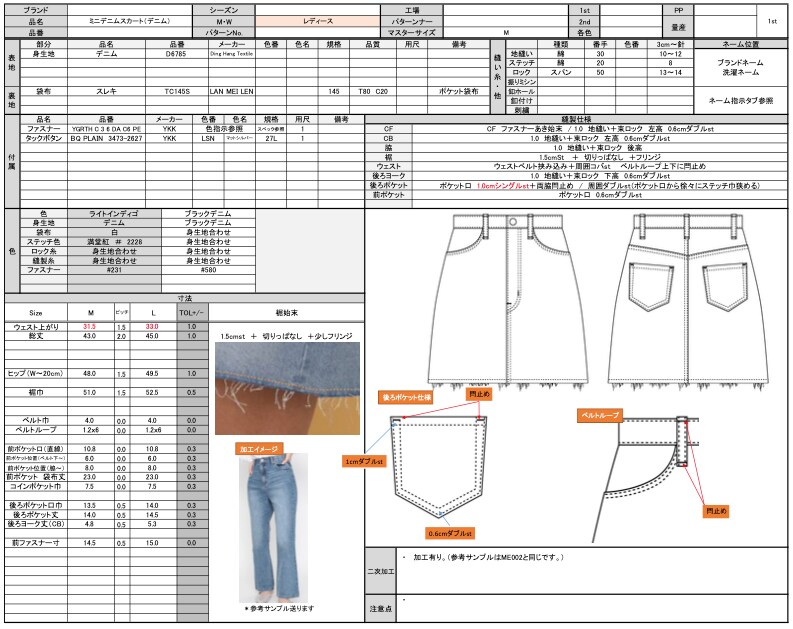Select the パターンNo. label cell
Screen dimensions: 793x629
pos(224,32)
